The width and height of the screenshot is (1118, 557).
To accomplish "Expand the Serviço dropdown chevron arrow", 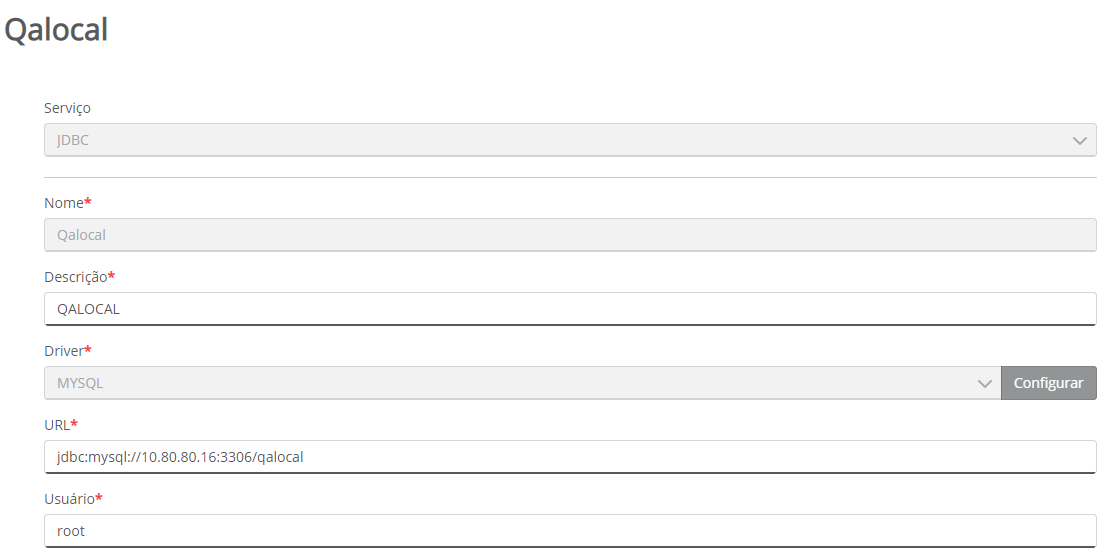I will (1079, 141).
